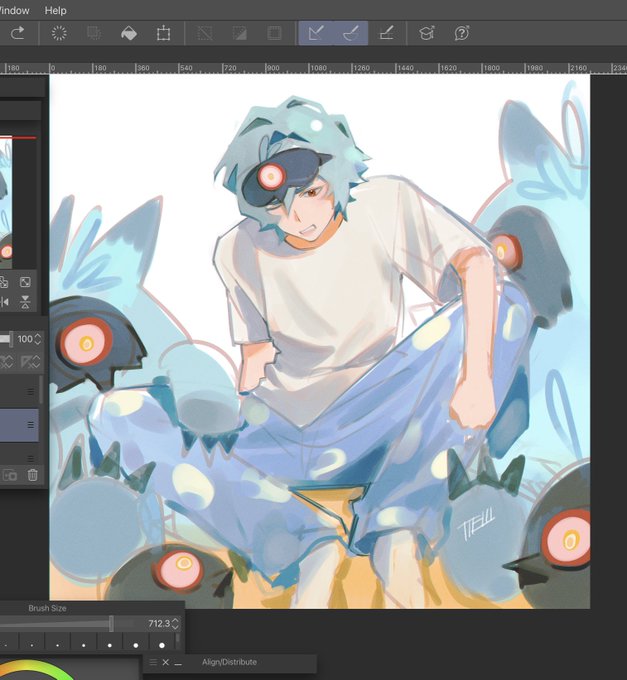627x680 pixels.
Task: Click the Align/Distribute panel title
Action: (x=229, y=662)
